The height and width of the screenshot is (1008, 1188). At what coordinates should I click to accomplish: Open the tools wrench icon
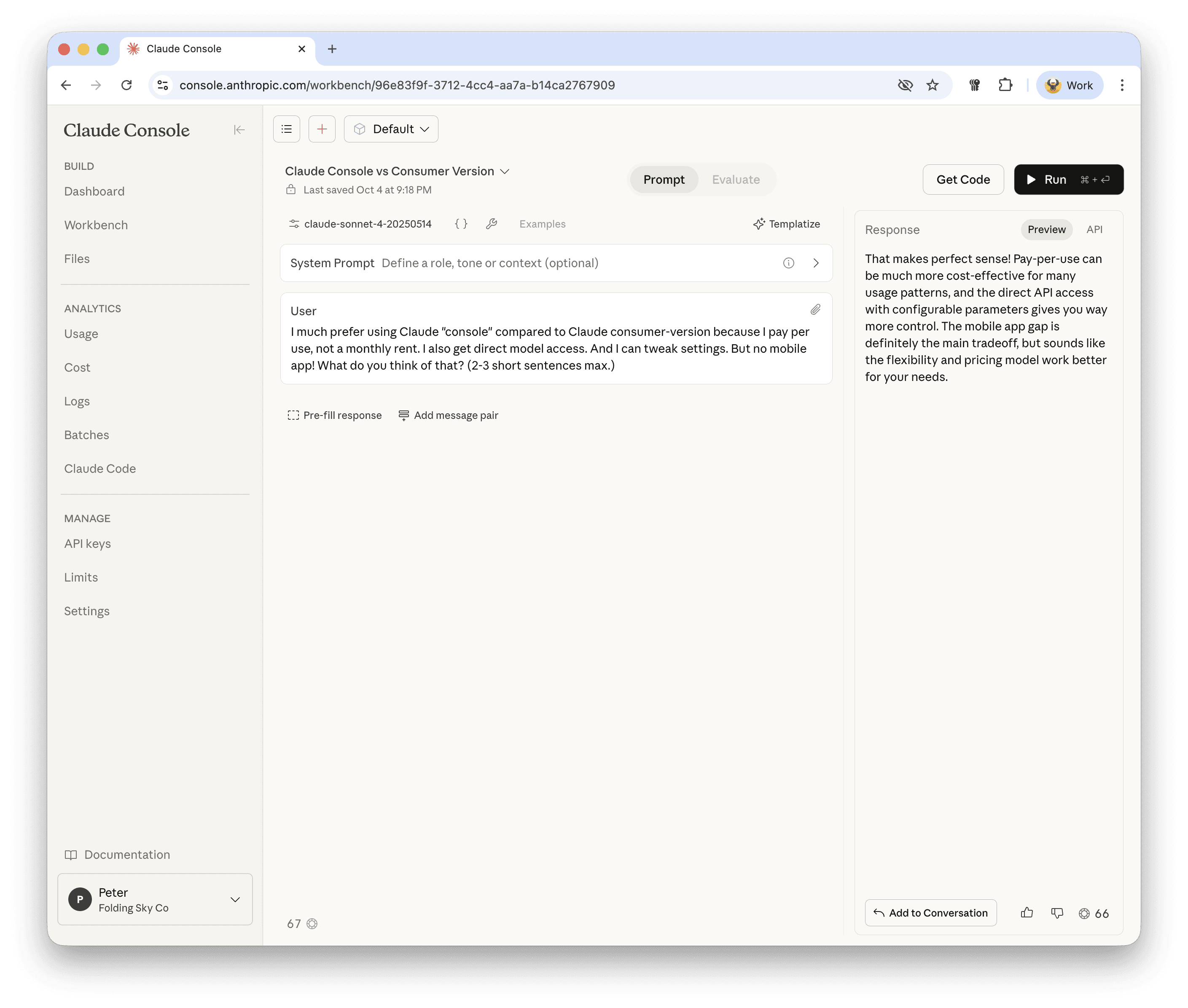coord(492,224)
